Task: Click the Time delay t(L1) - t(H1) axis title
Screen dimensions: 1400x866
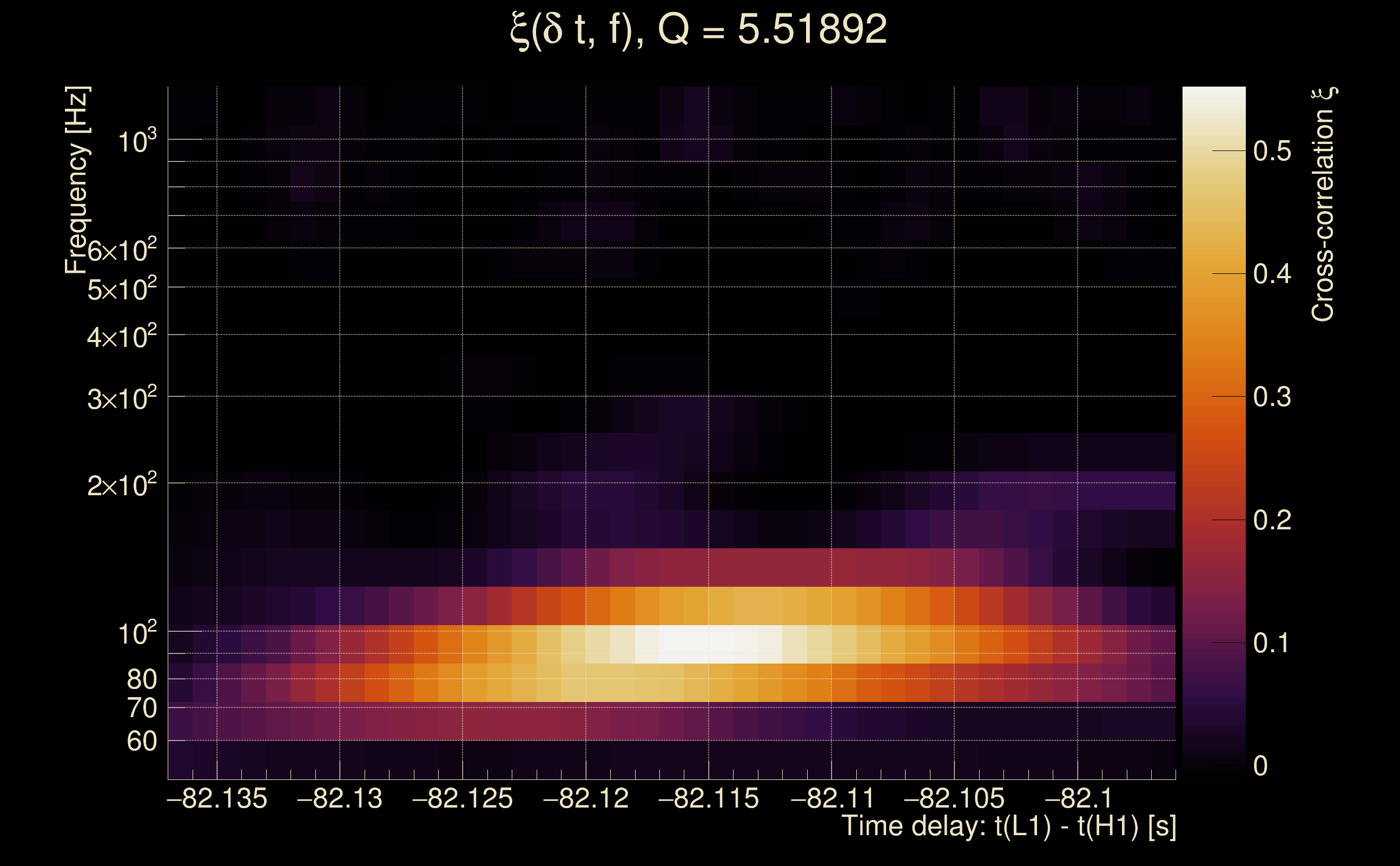Action: coord(1008,826)
